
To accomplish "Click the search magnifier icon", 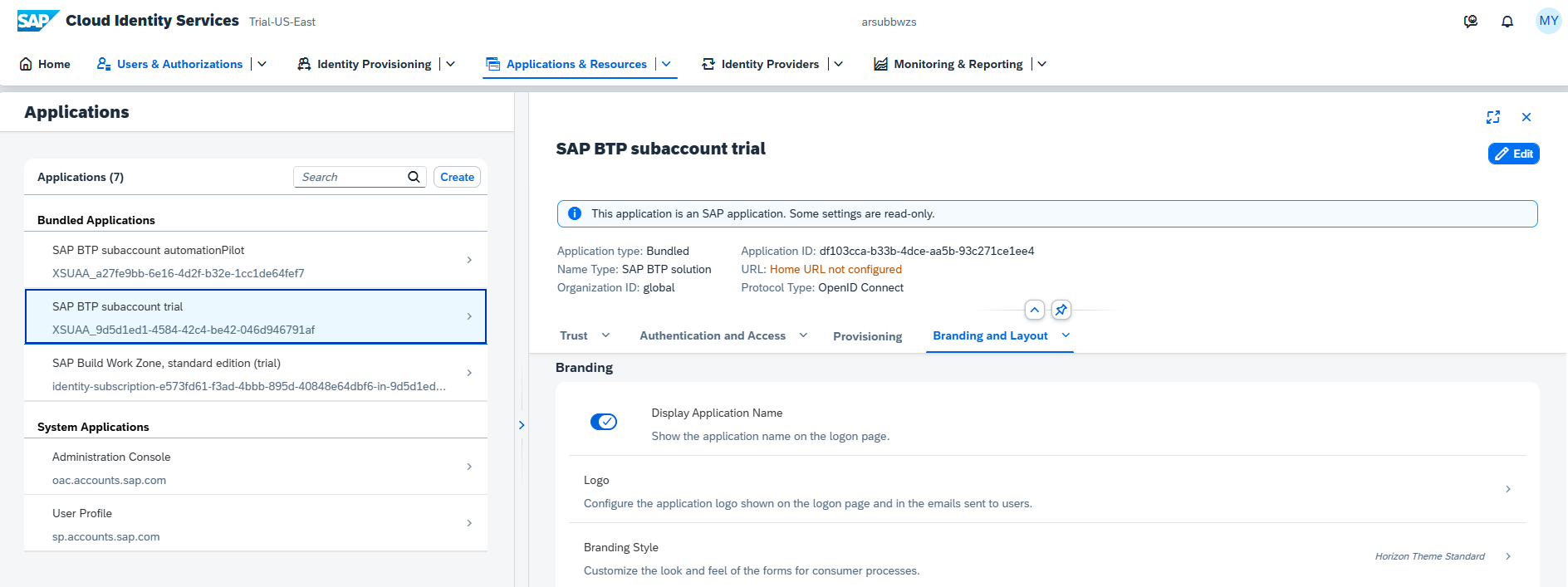I will click(414, 177).
